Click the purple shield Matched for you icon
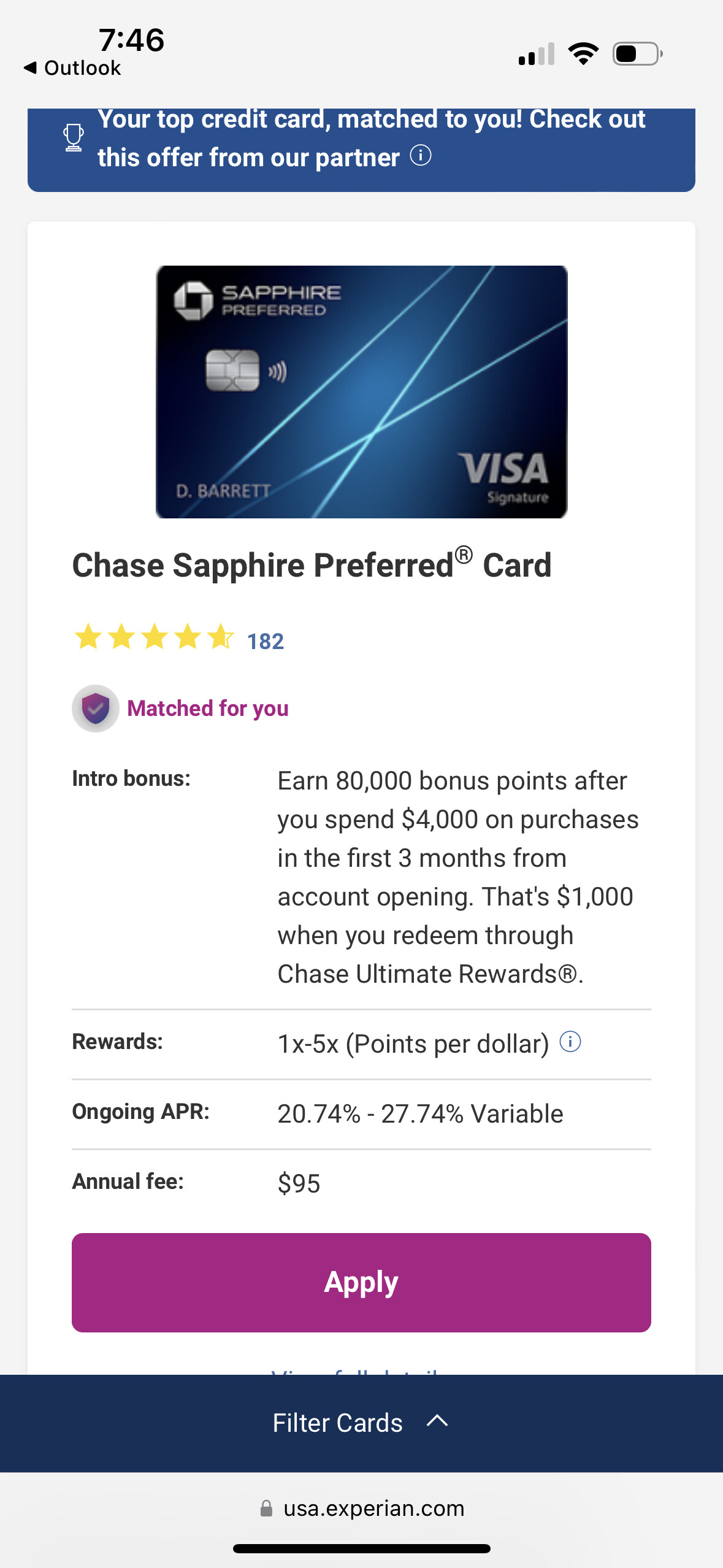The width and height of the screenshot is (723, 1568). click(x=95, y=709)
